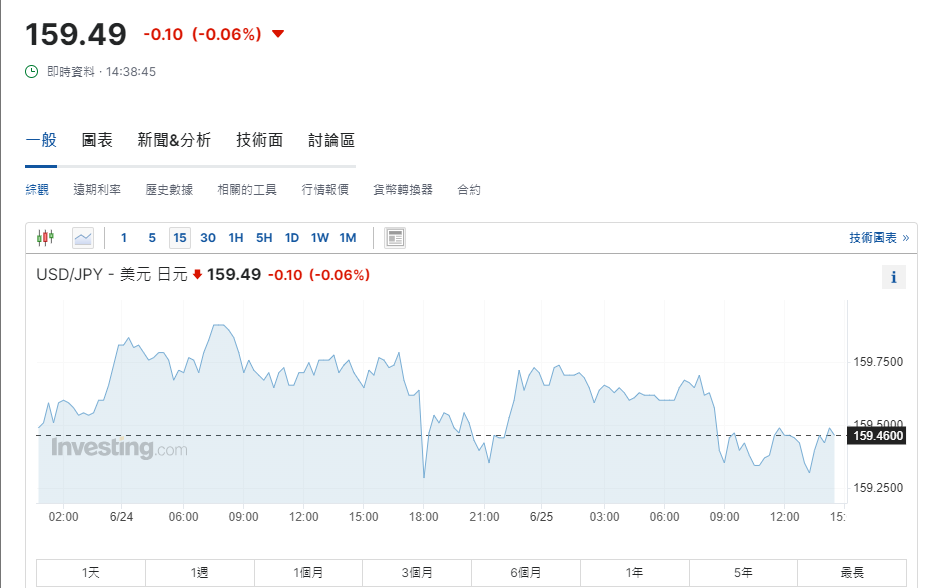Select the 1-minute interval
The image size is (933, 588).
(124, 238)
